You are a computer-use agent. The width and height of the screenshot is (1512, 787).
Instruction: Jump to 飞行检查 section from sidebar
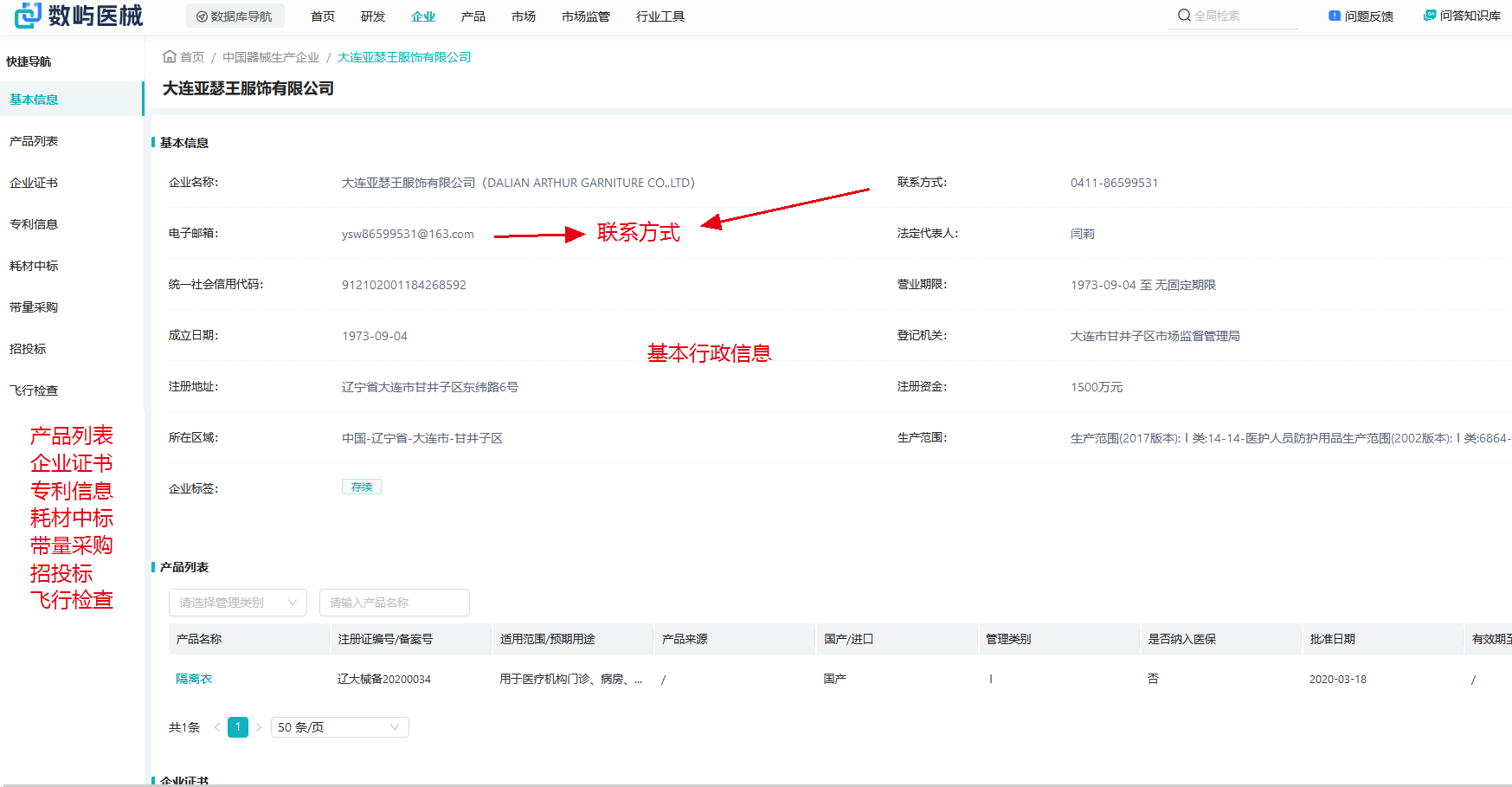click(x=34, y=390)
